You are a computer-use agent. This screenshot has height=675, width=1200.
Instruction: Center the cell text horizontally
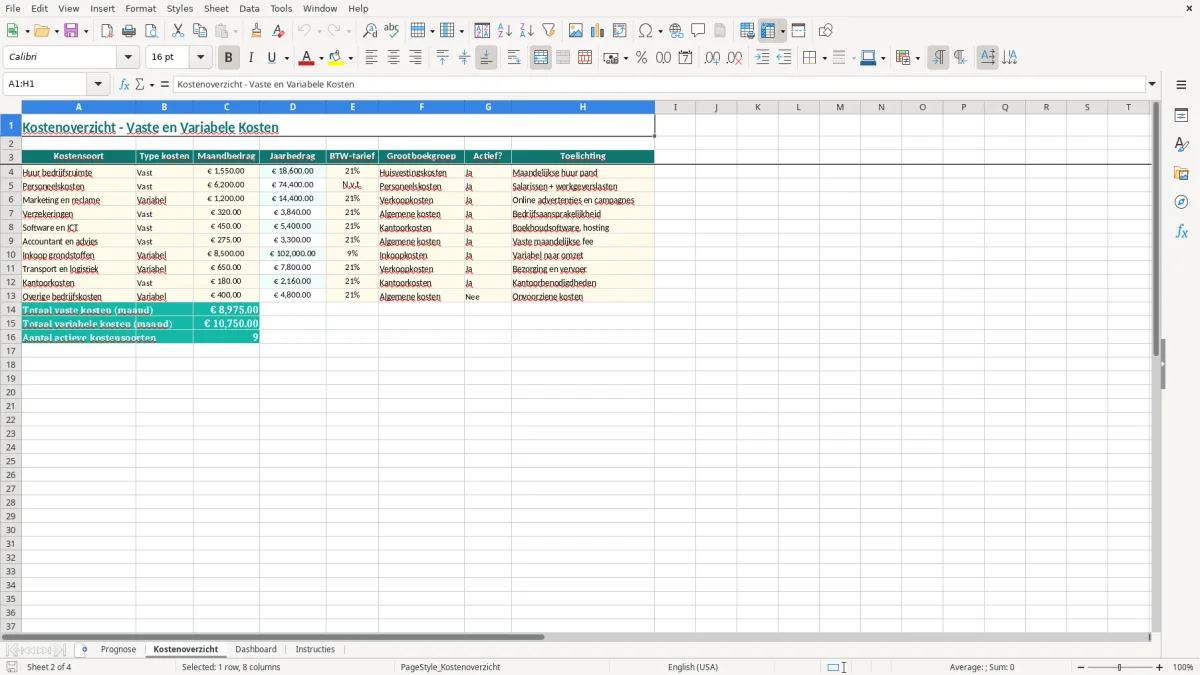pos(393,58)
